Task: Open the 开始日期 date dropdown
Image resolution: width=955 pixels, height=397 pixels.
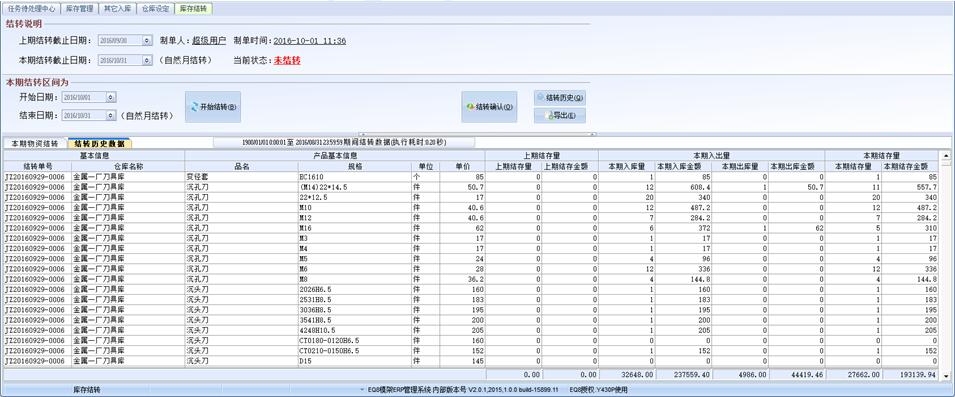Action: [x=110, y=97]
